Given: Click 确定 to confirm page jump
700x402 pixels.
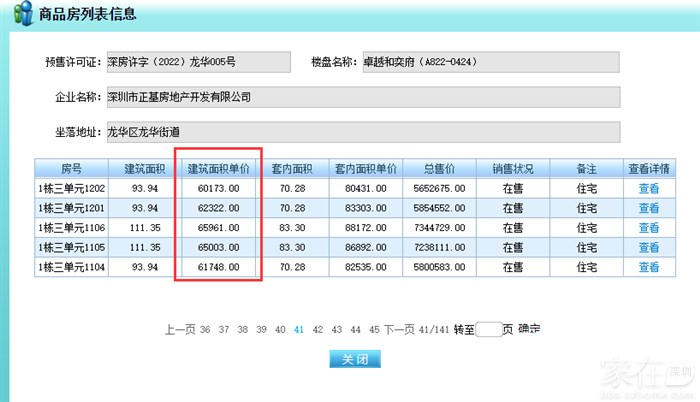Looking at the screenshot, I should (529, 329).
